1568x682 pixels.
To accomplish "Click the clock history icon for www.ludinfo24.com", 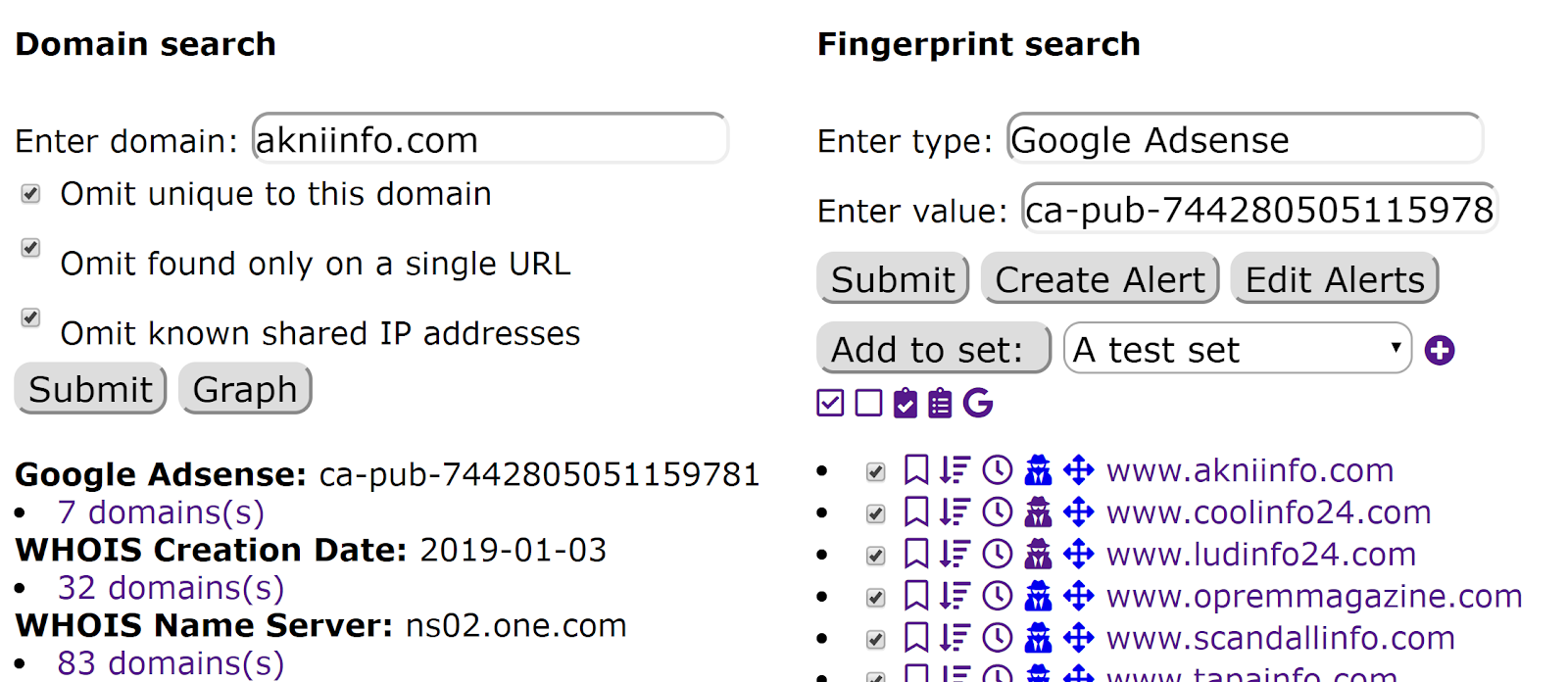I will (x=998, y=555).
